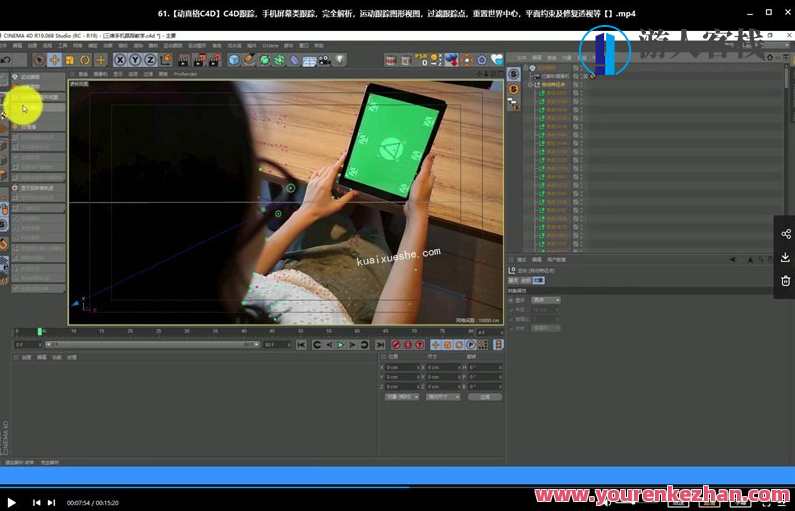Screen dimensions: 795x511
Task: Click the blue S icon beside Object Manager
Action: [x=514, y=75]
